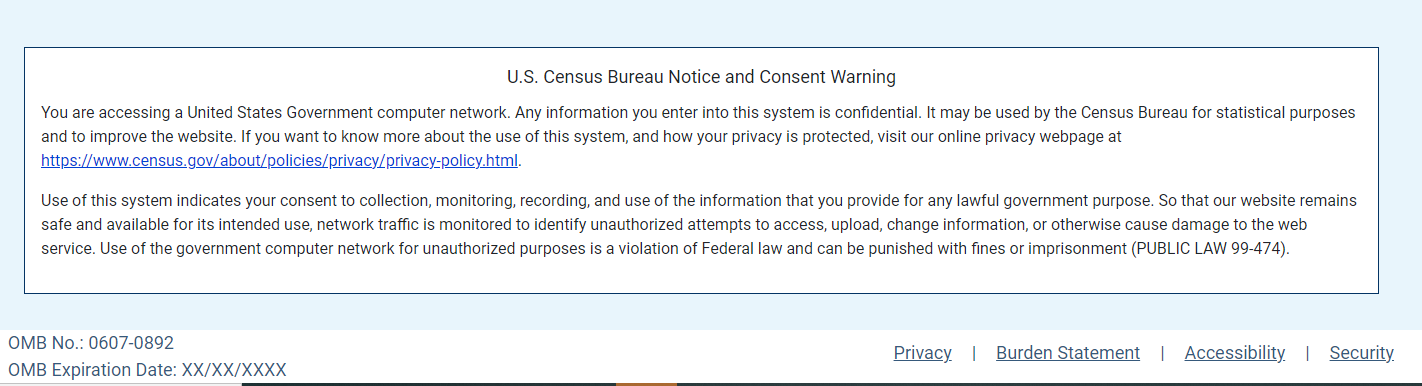Open the Security footer link
Viewport: 1422px width, 386px height.
[x=1361, y=353]
